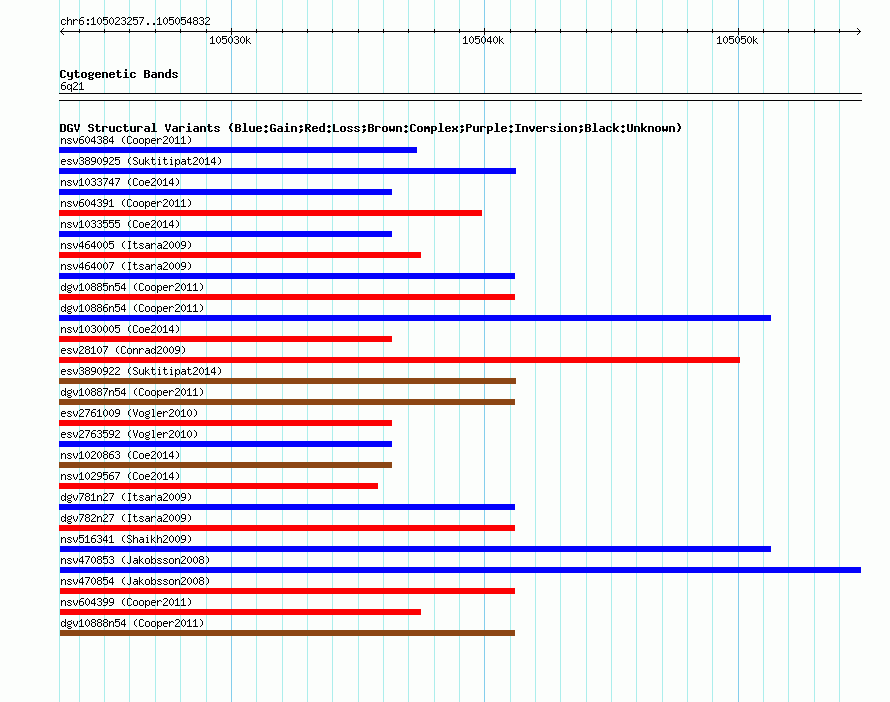Select the red loss bar for nsv604391
890x702 pixels.
pyautogui.click(x=271, y=213)
